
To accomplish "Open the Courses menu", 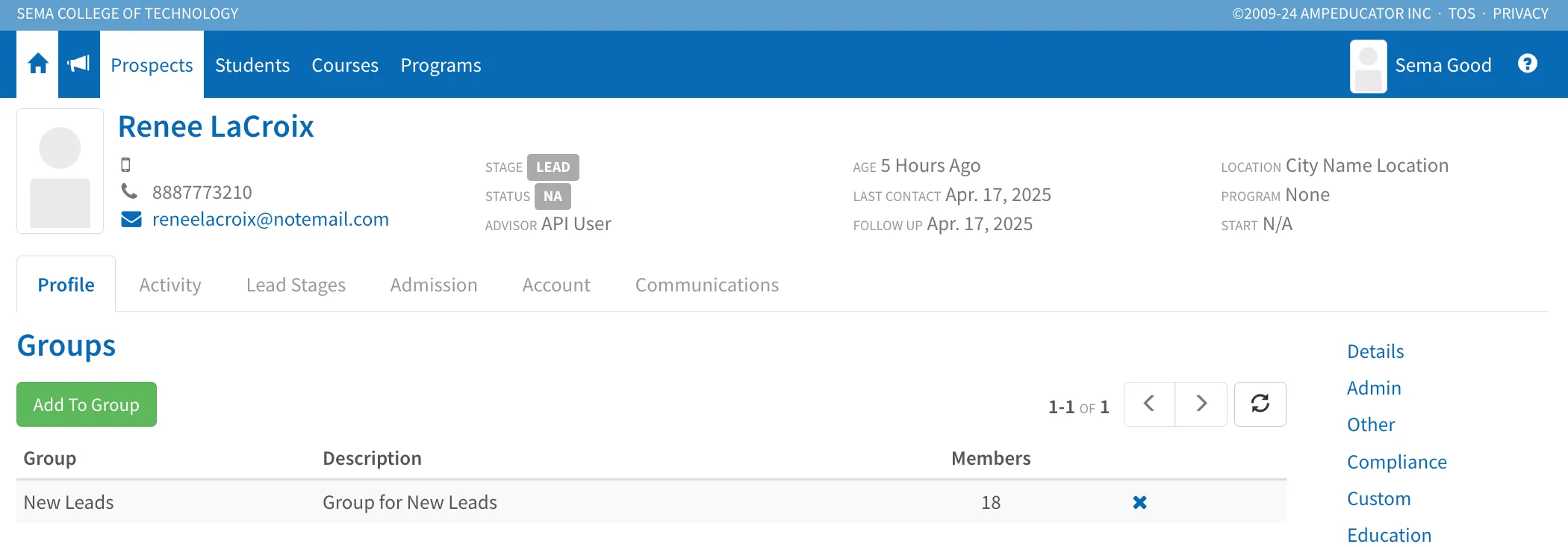I will pyautogui.click(x=345, y=65).
